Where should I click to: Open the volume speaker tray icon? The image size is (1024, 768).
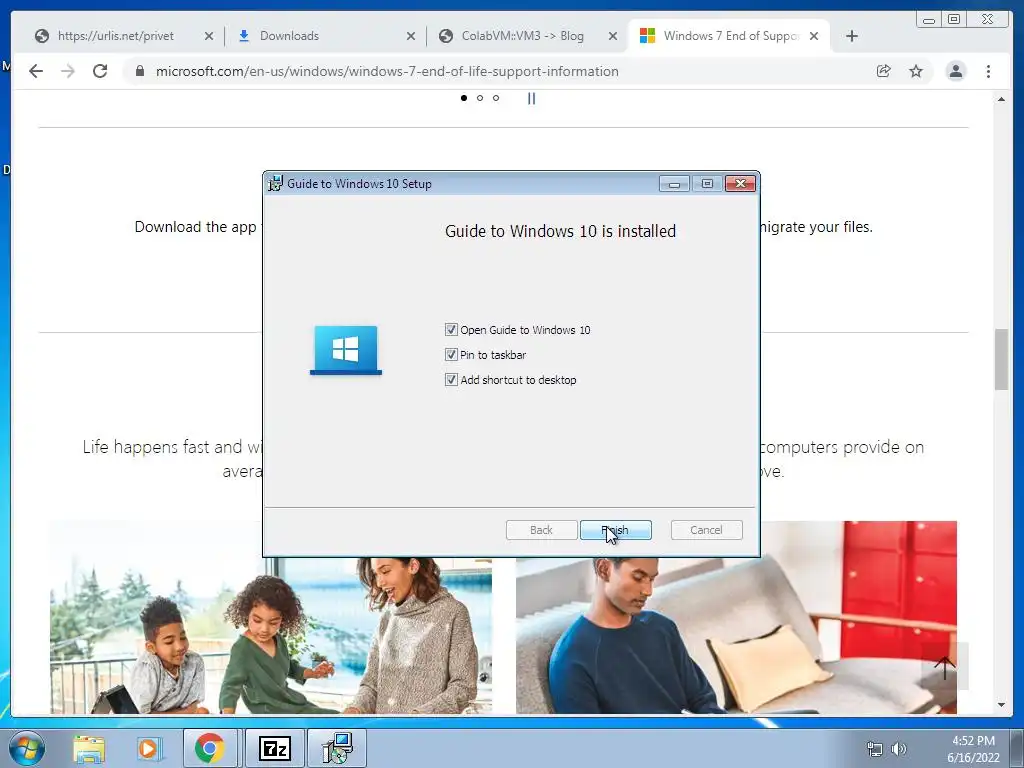click(899, 749)
